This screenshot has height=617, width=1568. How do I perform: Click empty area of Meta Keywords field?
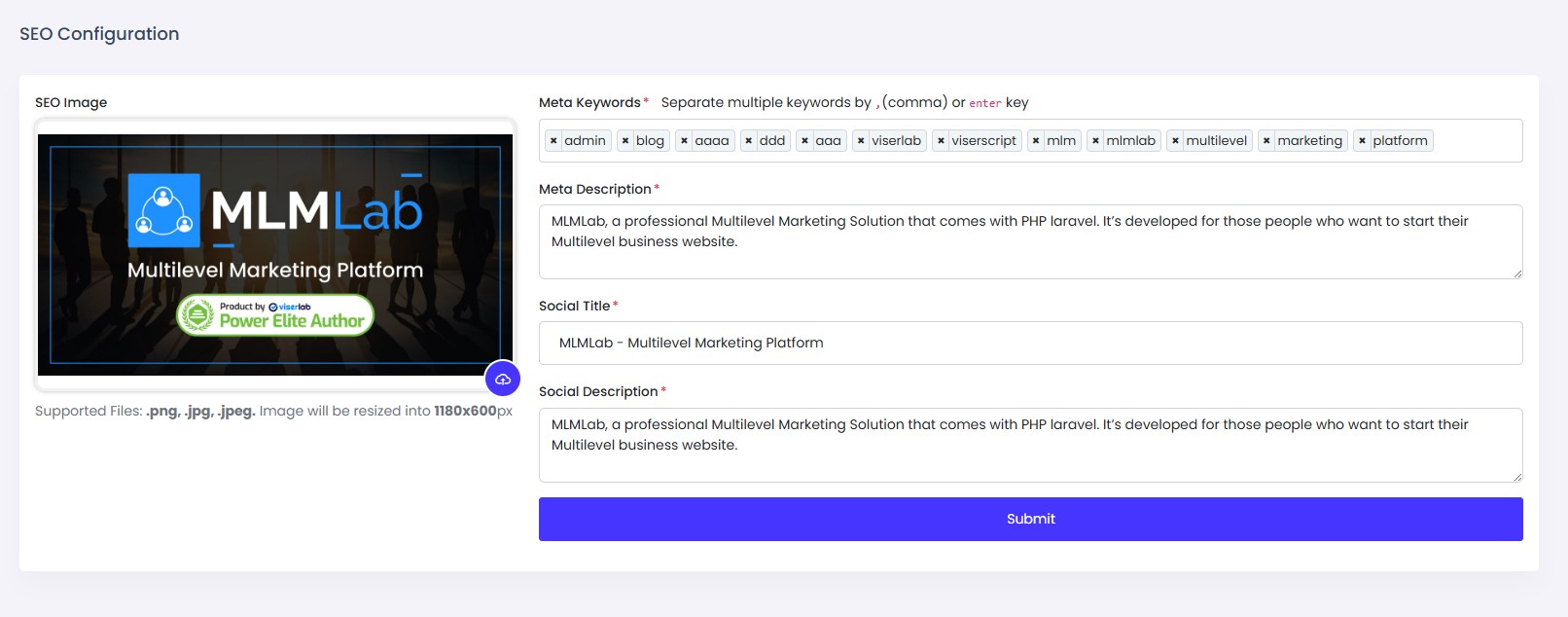coord(1477,141)
